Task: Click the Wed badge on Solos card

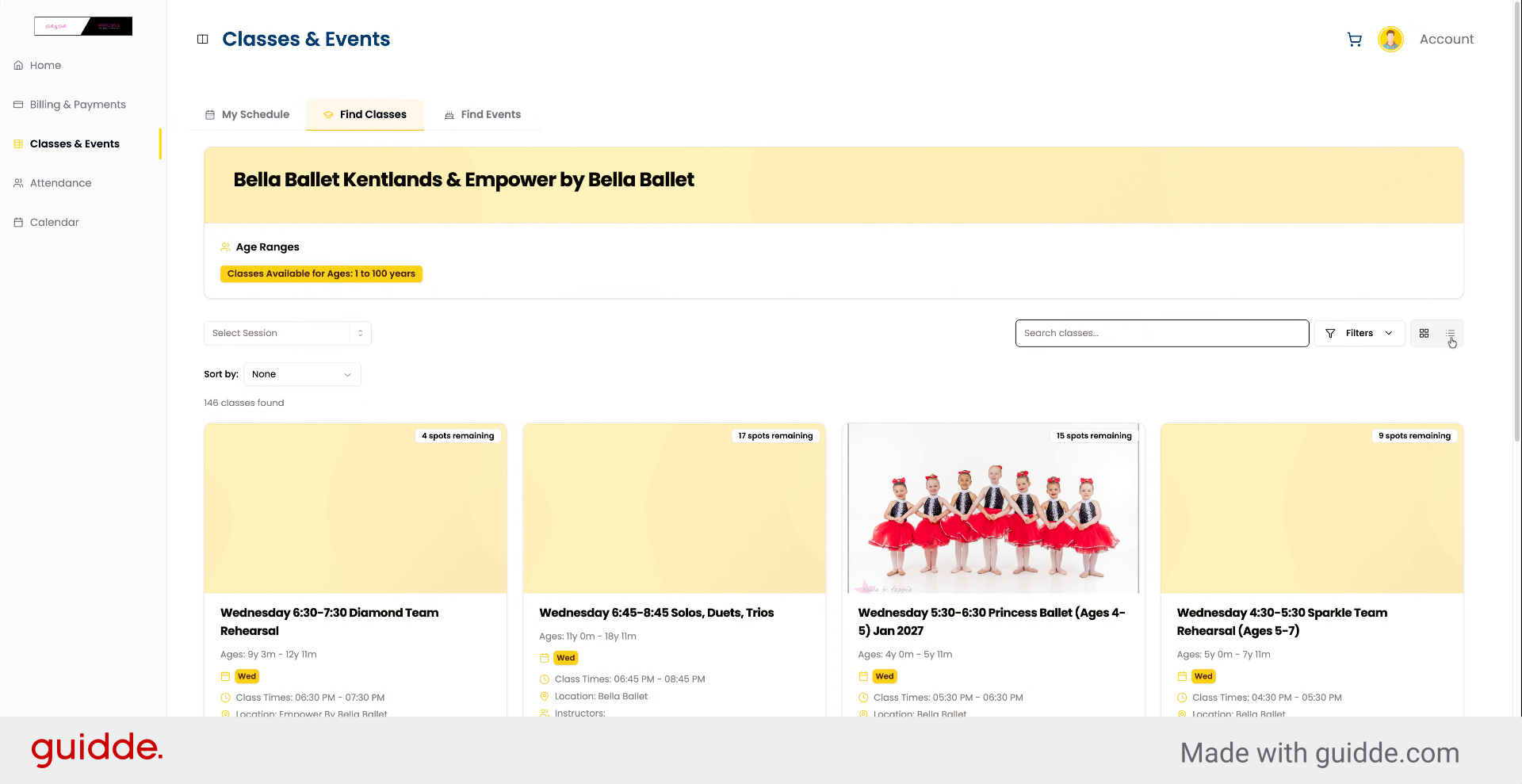Action: click(x=566, y=658)
